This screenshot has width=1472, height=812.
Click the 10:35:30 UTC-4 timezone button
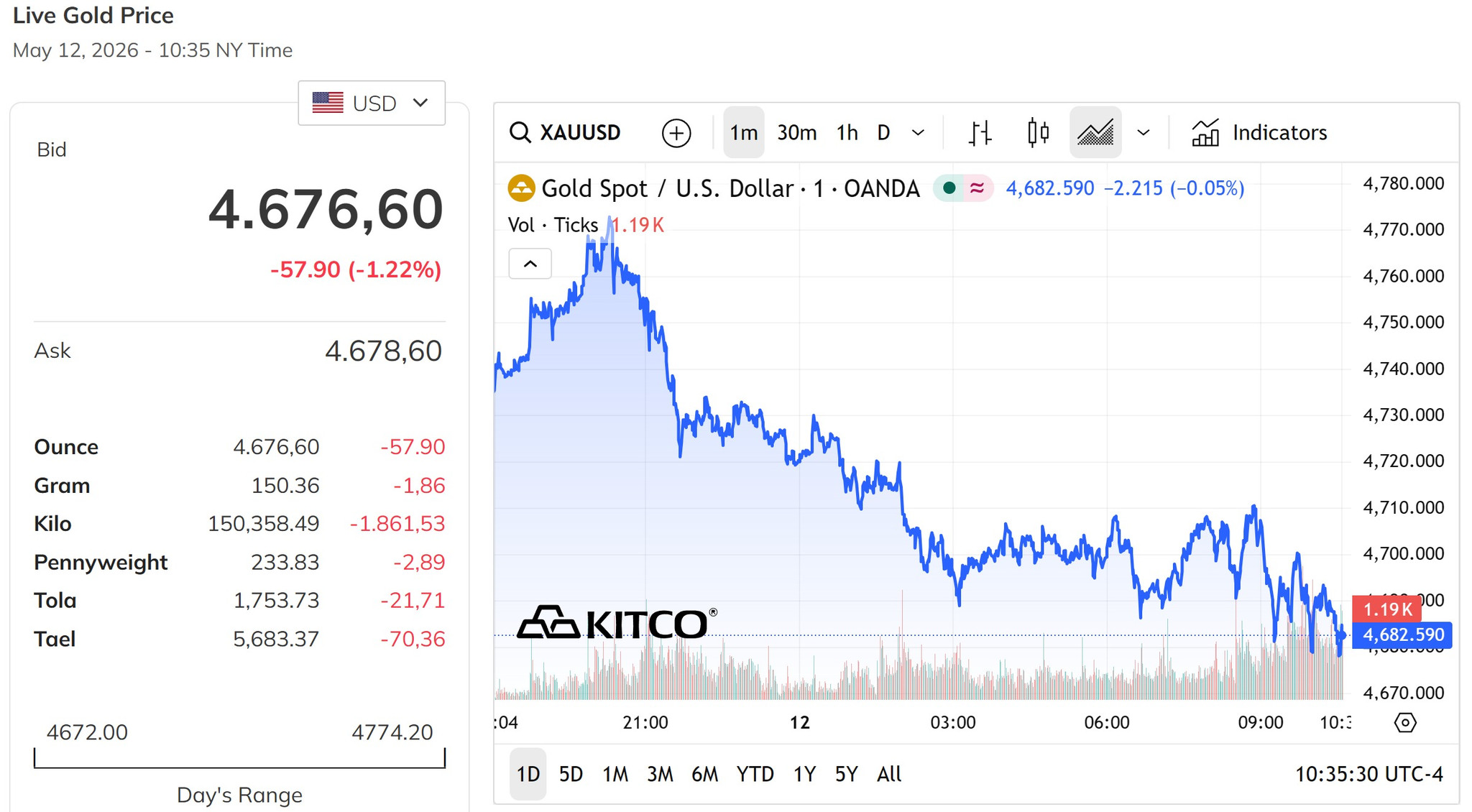pos(1368,774)
